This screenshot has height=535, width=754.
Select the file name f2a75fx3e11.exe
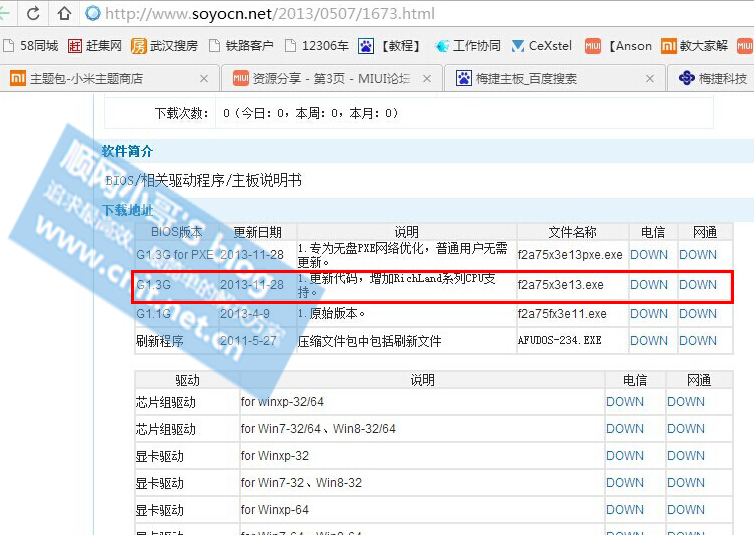tap(562, 314)
